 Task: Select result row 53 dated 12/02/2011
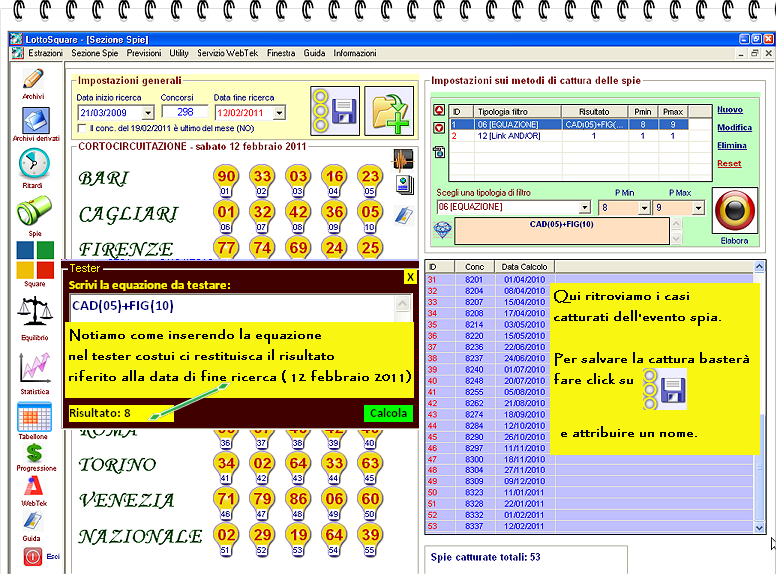(x=589, y=526)
